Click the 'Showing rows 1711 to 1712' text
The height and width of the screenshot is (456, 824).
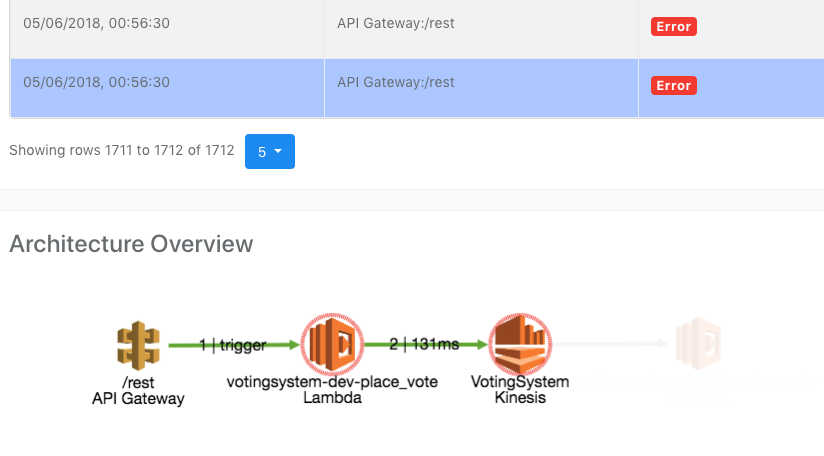(x=121, y=150)
